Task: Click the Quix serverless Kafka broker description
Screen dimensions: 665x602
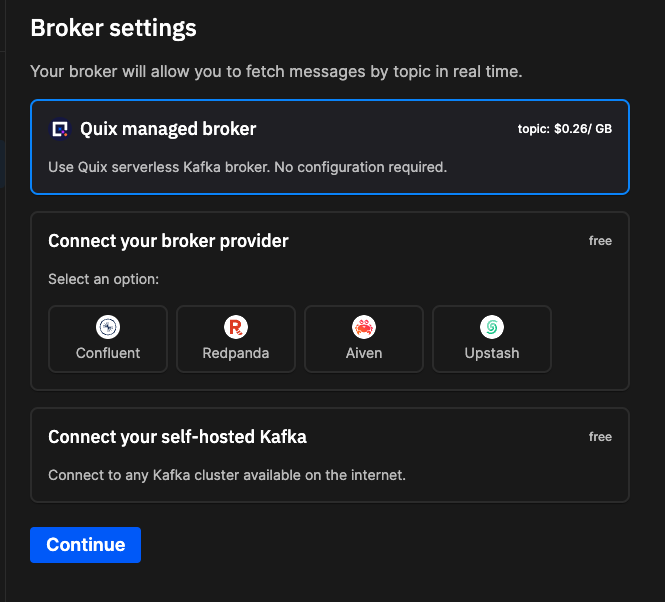Action: [247, 167]
